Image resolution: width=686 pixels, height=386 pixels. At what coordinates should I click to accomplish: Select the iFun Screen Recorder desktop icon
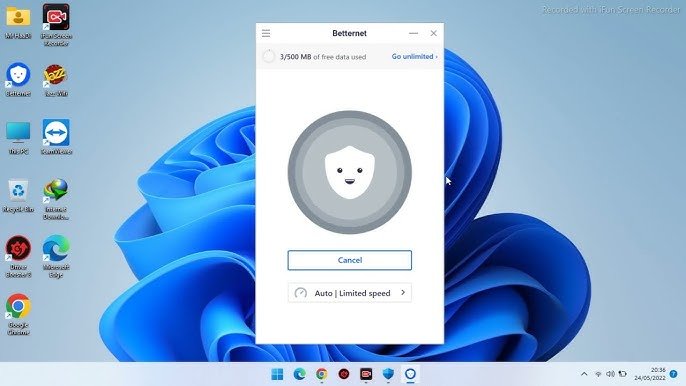(56, 25)
